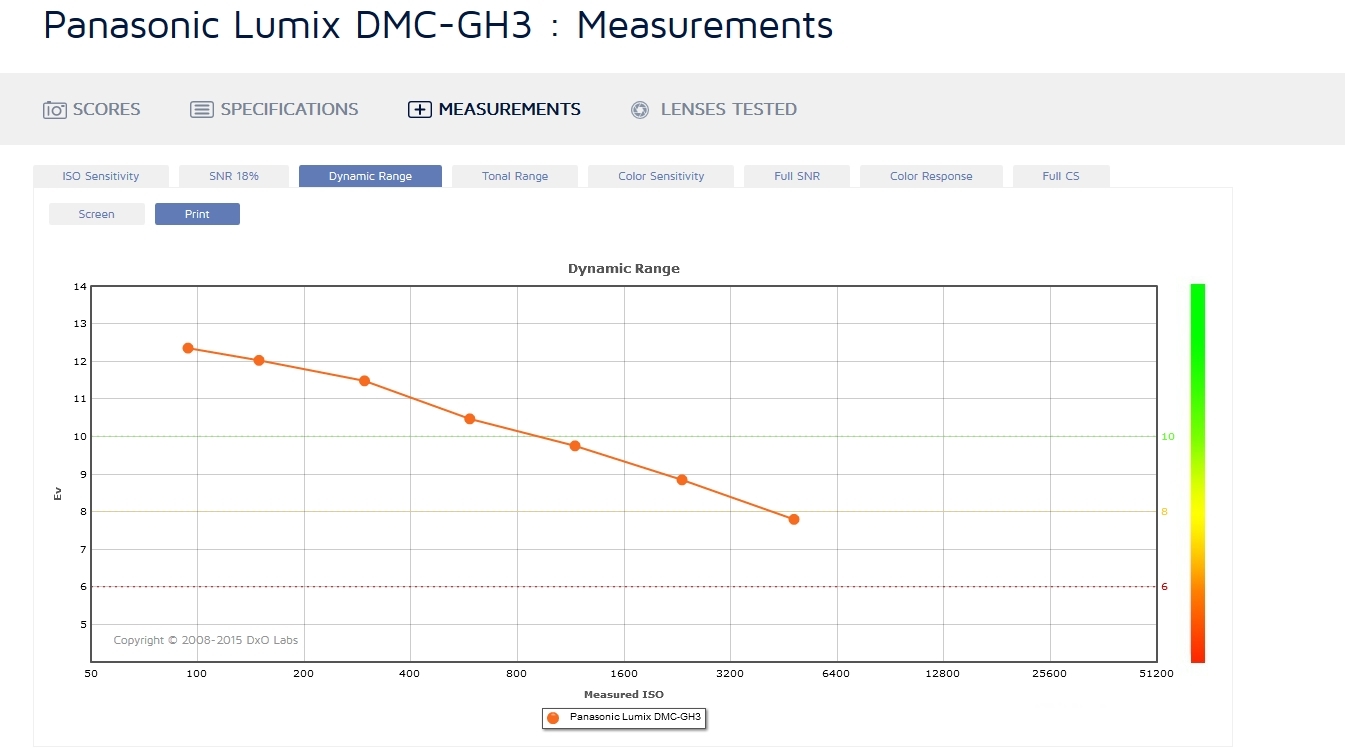Open the Color Sensitivity tab
Image resolution: width=1345 pixels, height=748 pixels.
[661, 176]
